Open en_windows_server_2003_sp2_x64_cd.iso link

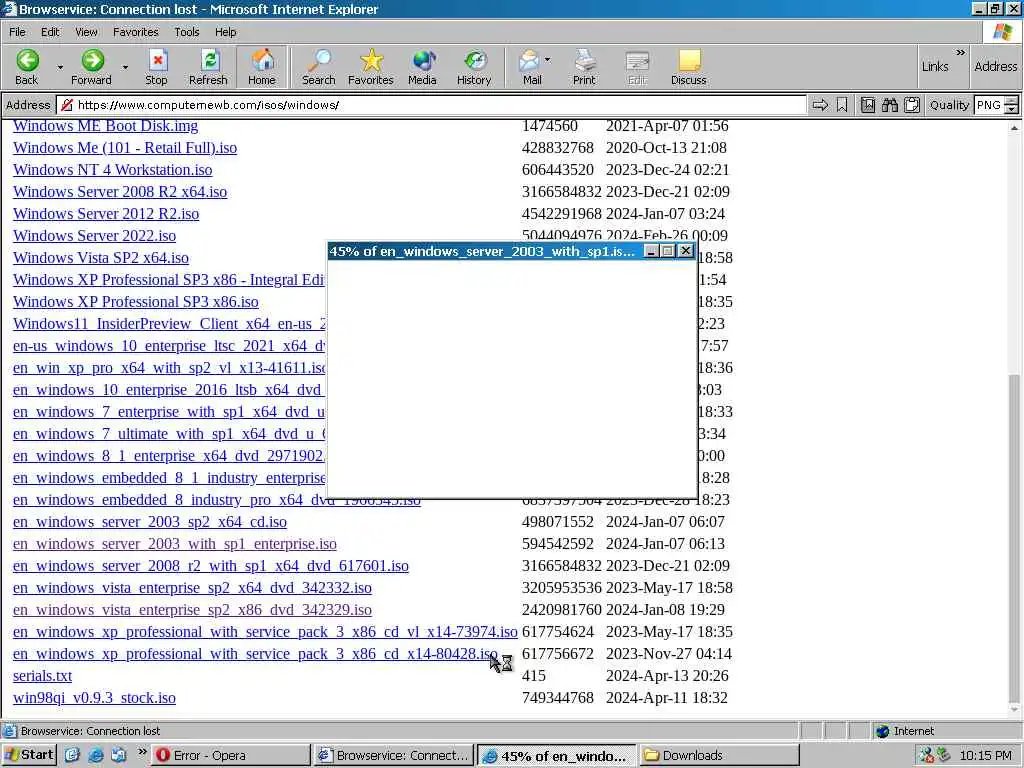point(150,522)
